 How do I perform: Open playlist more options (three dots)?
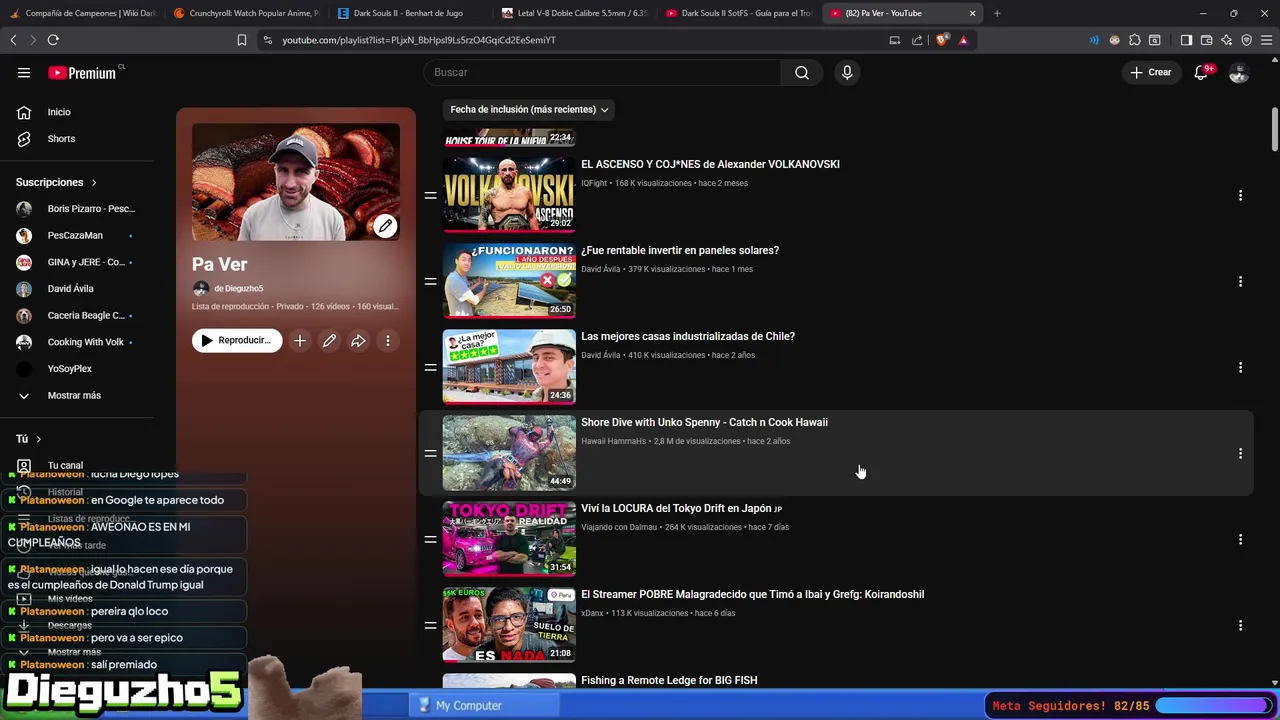pos(388,341)
